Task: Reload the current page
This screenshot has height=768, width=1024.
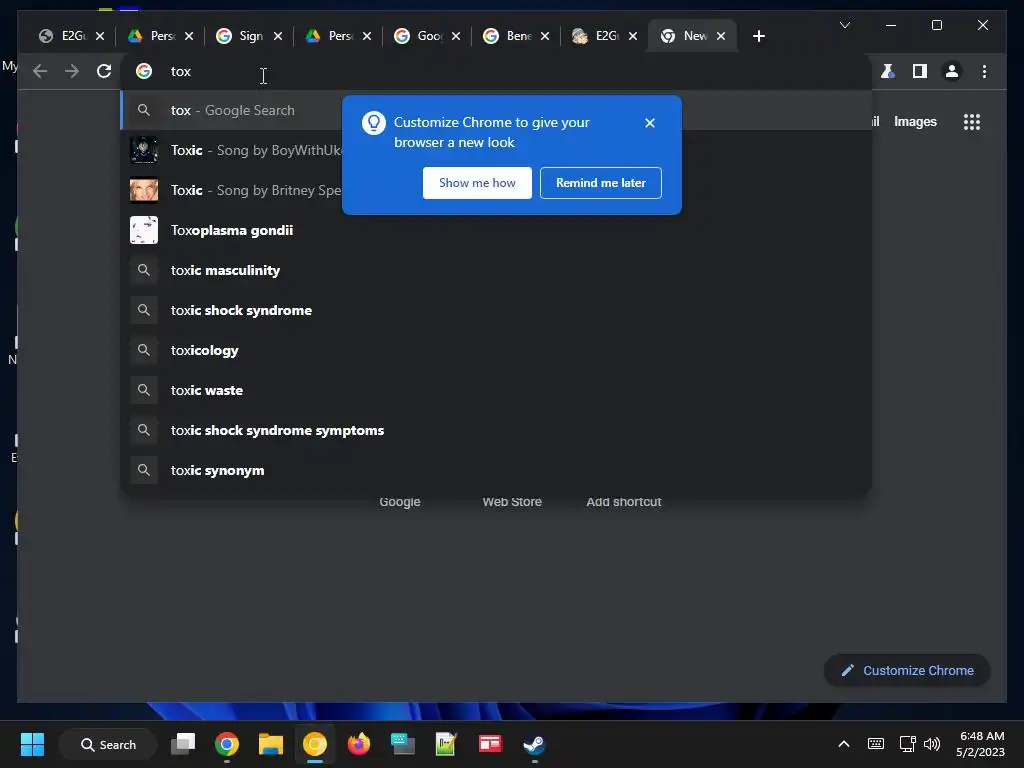Action: (104, 71)
